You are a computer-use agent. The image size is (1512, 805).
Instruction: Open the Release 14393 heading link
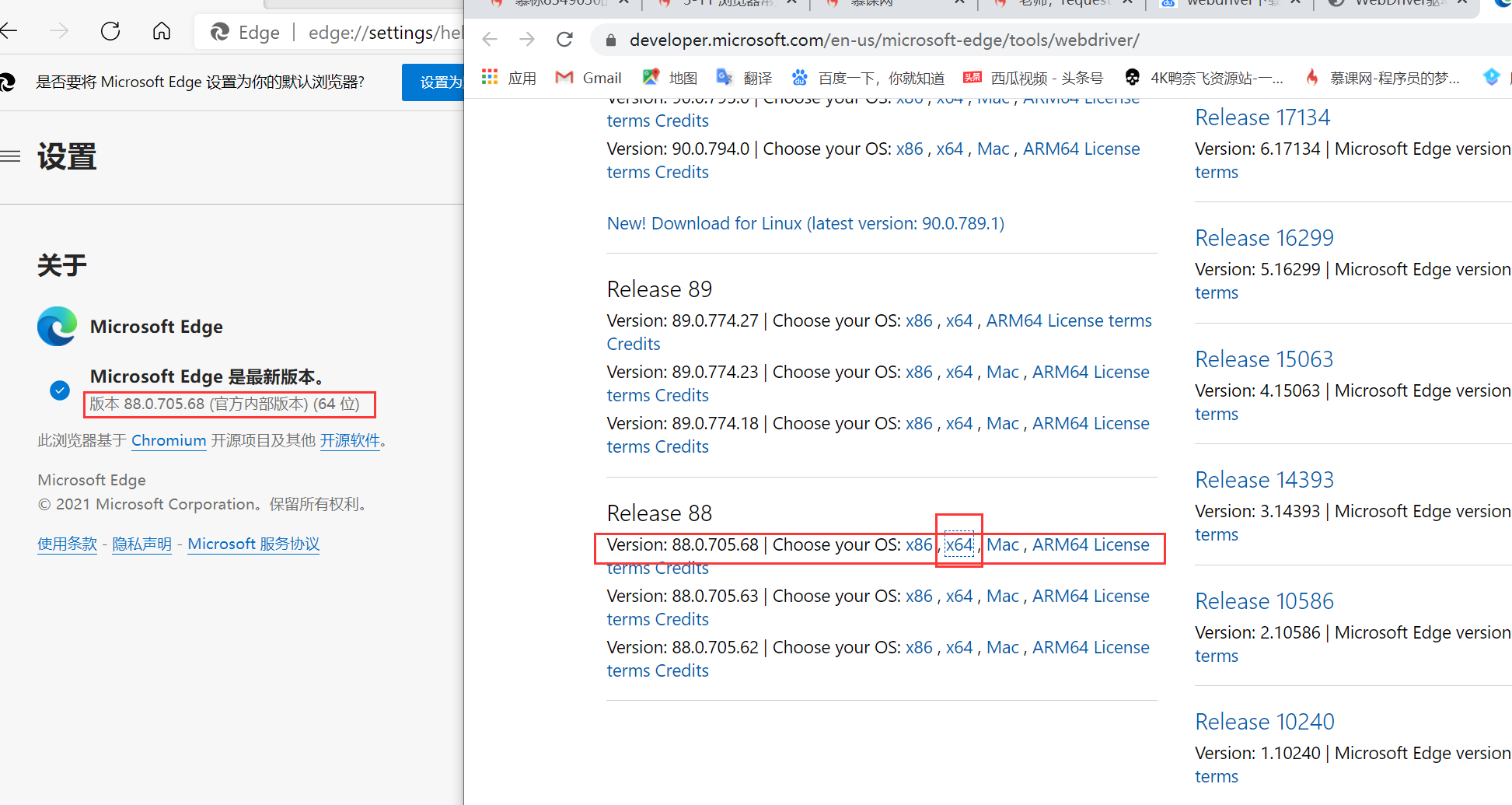pos(1264,480)
